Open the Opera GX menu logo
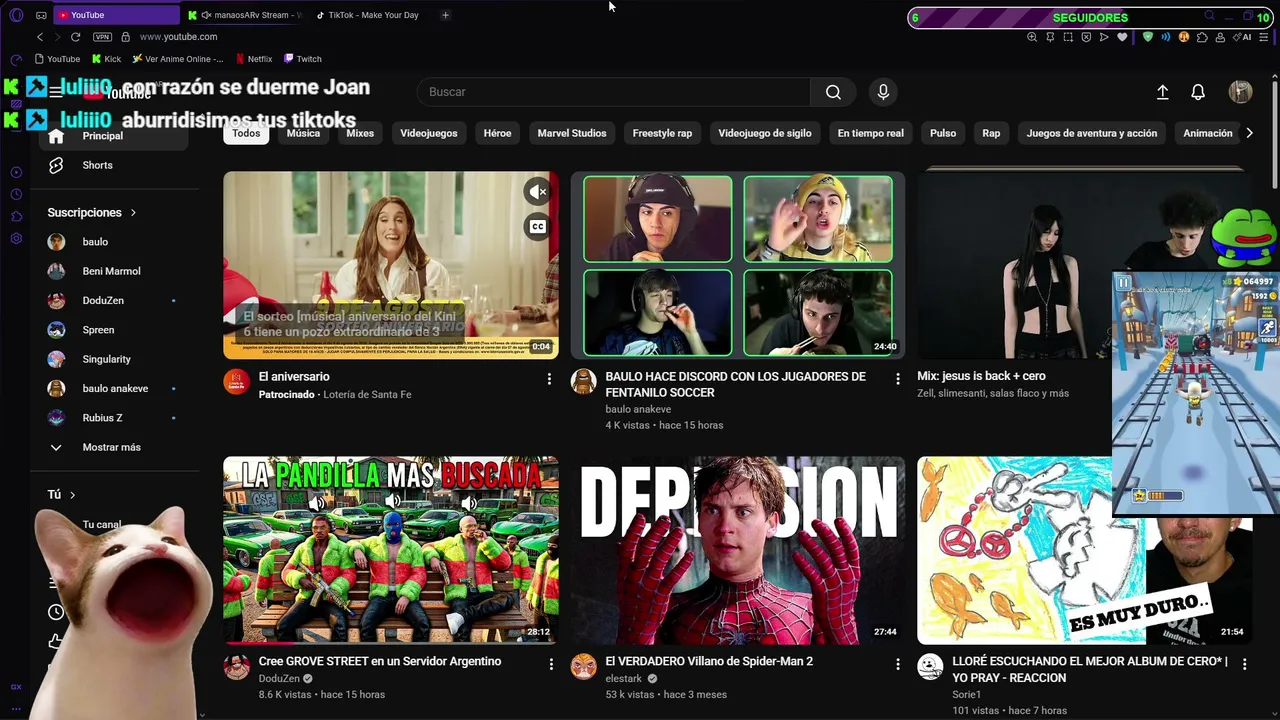Screen dimensions: 1280x720 point(16,15)
